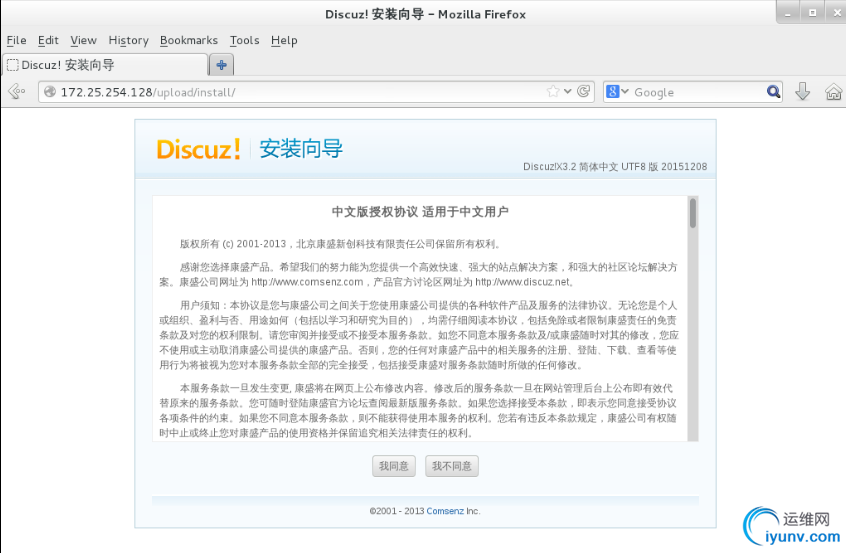Click the browser back arrow button
The width and height of the screenshot is (846, 553).
click(x=17, y=91)
